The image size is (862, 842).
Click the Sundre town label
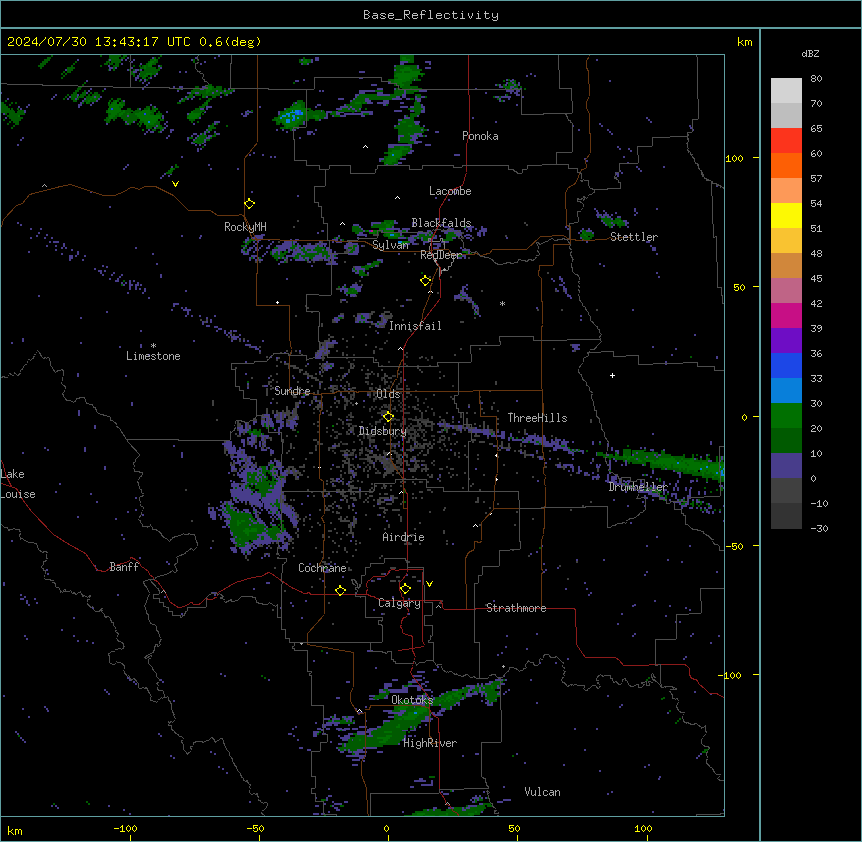292,391
